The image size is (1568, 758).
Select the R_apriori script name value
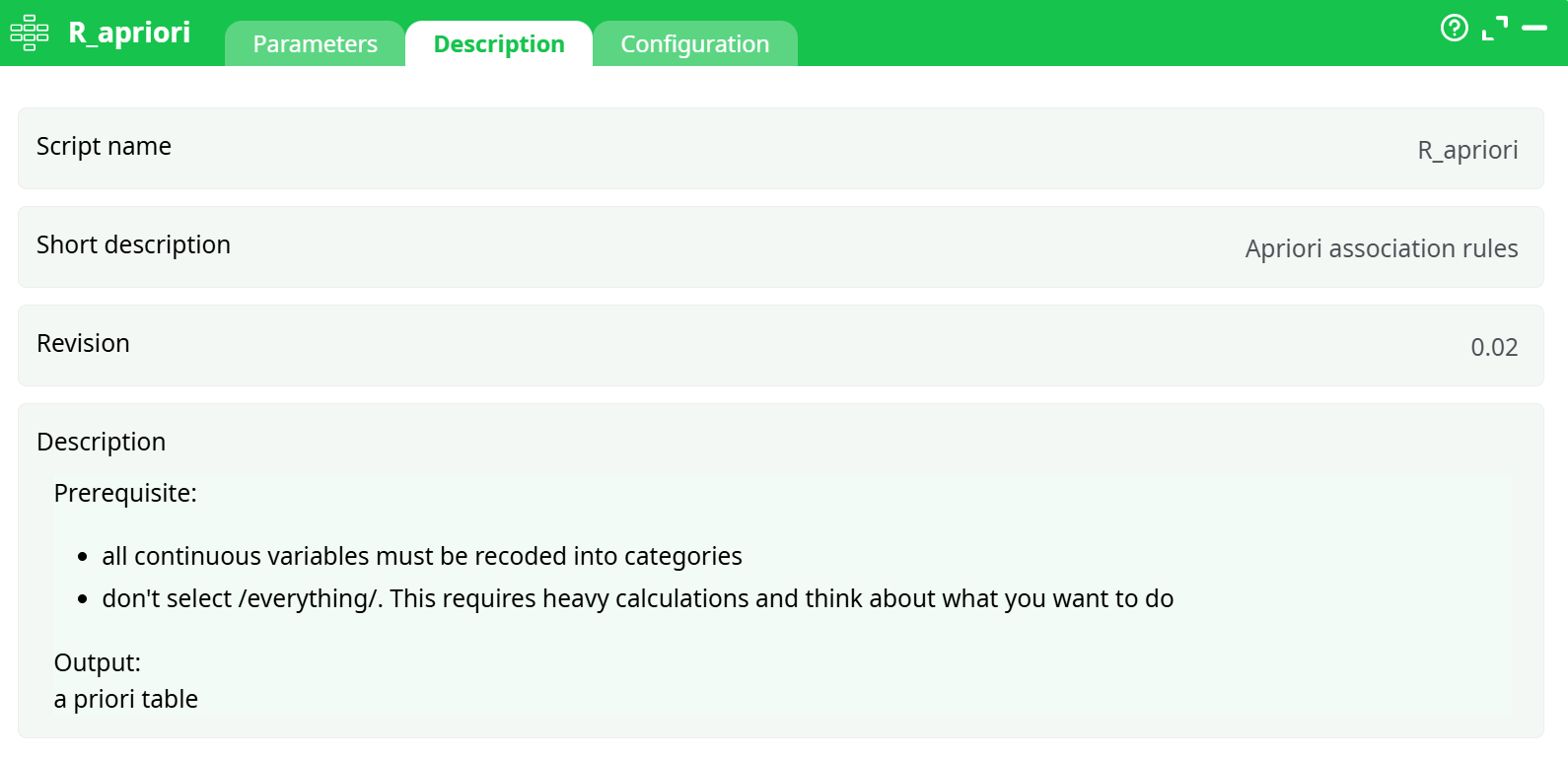click(1466, 150)
